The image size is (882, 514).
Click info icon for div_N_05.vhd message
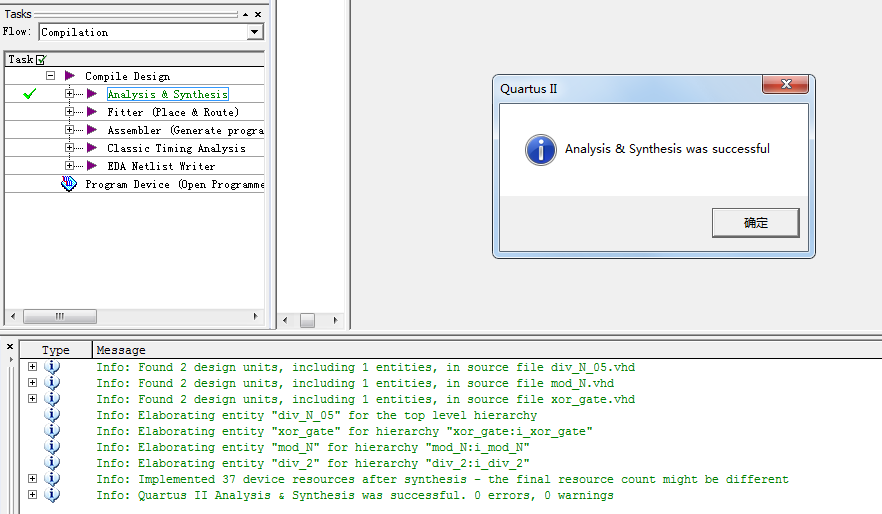coord(52,367)
